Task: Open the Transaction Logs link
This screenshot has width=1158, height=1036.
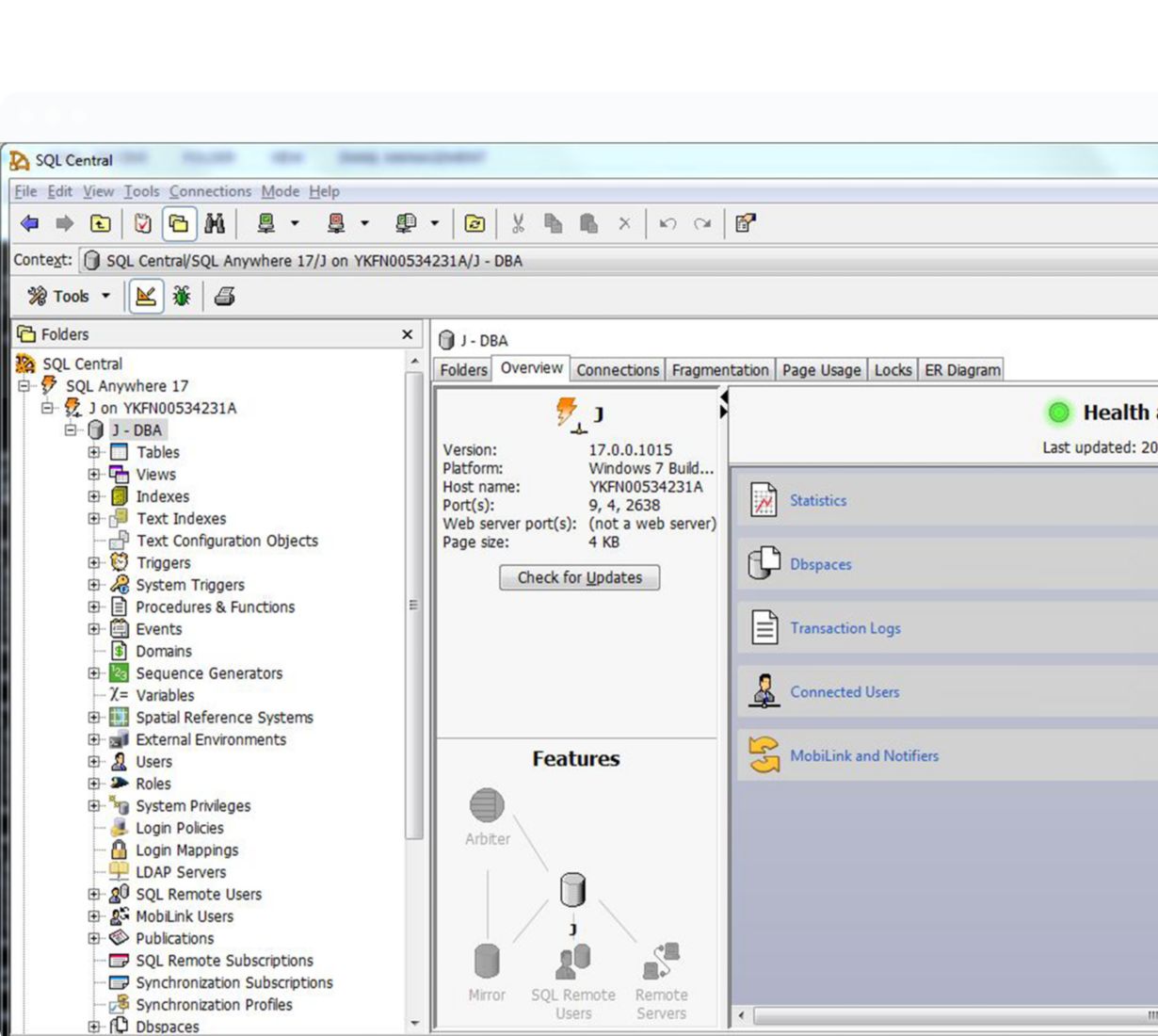Action: [844, 628]
